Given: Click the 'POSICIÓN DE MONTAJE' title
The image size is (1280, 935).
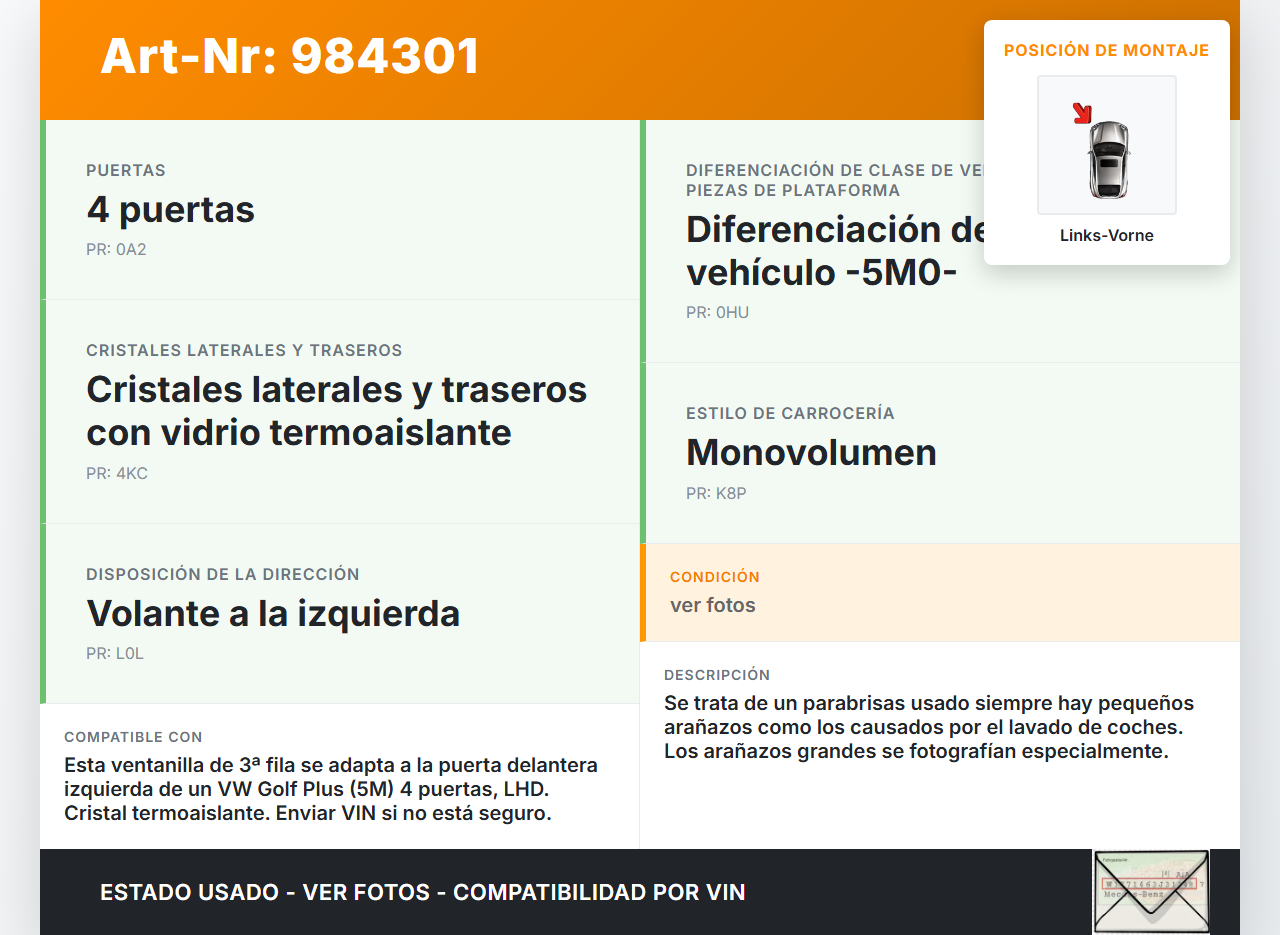Looking at the screenshot, I should [1107, 50].
